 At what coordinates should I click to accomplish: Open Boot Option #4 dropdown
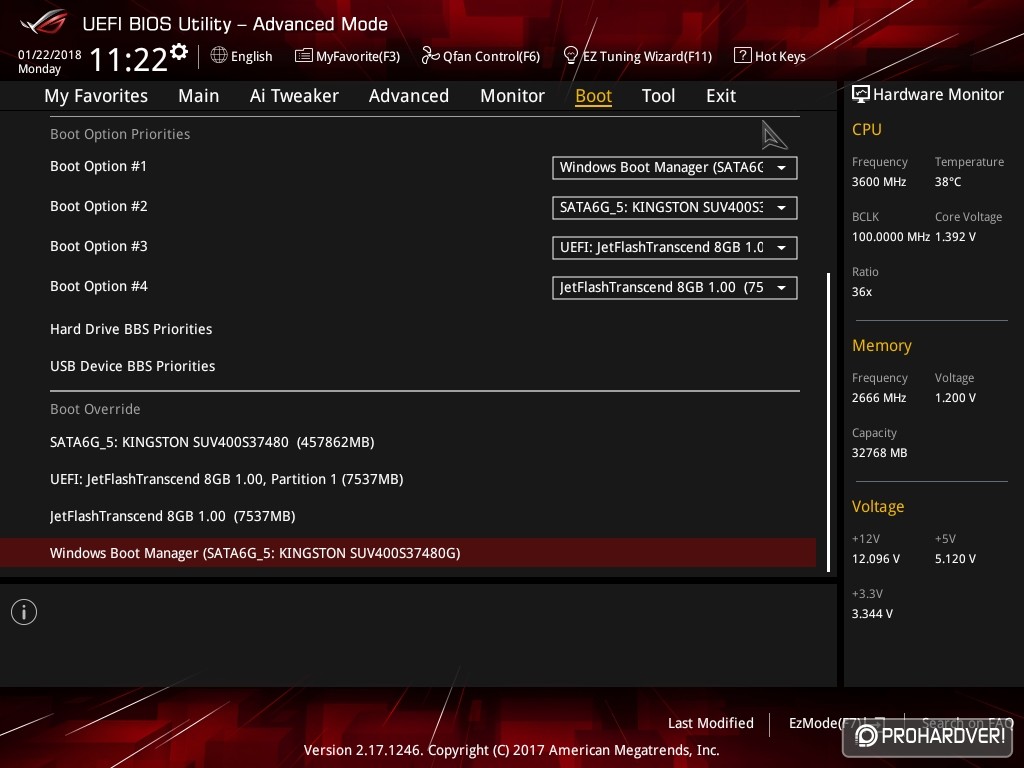[x=675, y=287]
